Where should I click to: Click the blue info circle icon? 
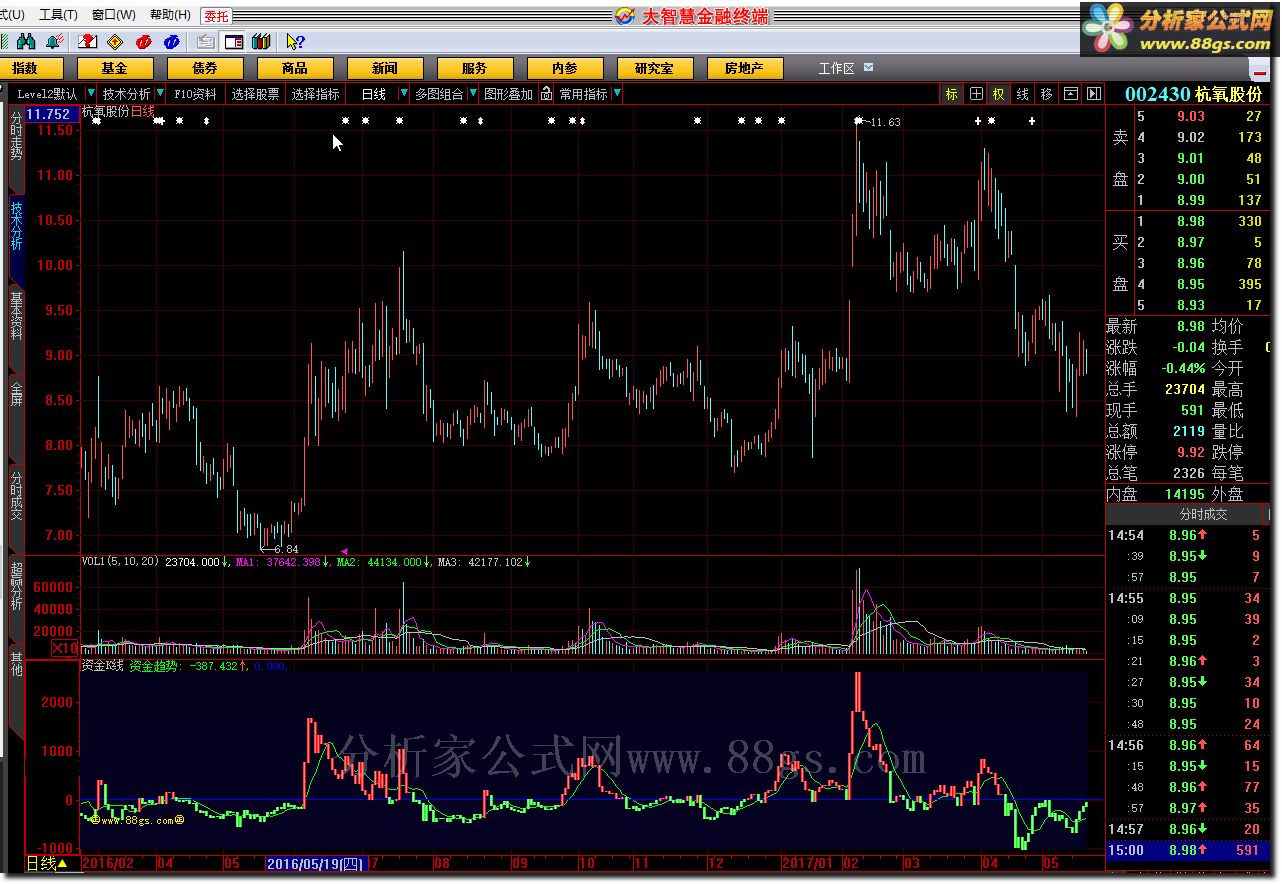171,41
